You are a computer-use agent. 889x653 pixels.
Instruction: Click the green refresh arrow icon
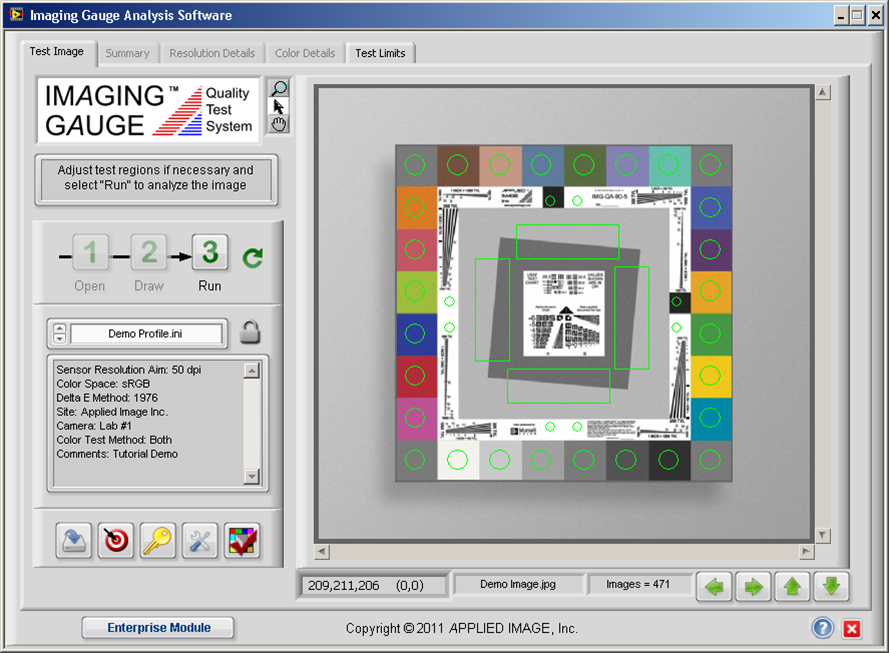point(252,257)
